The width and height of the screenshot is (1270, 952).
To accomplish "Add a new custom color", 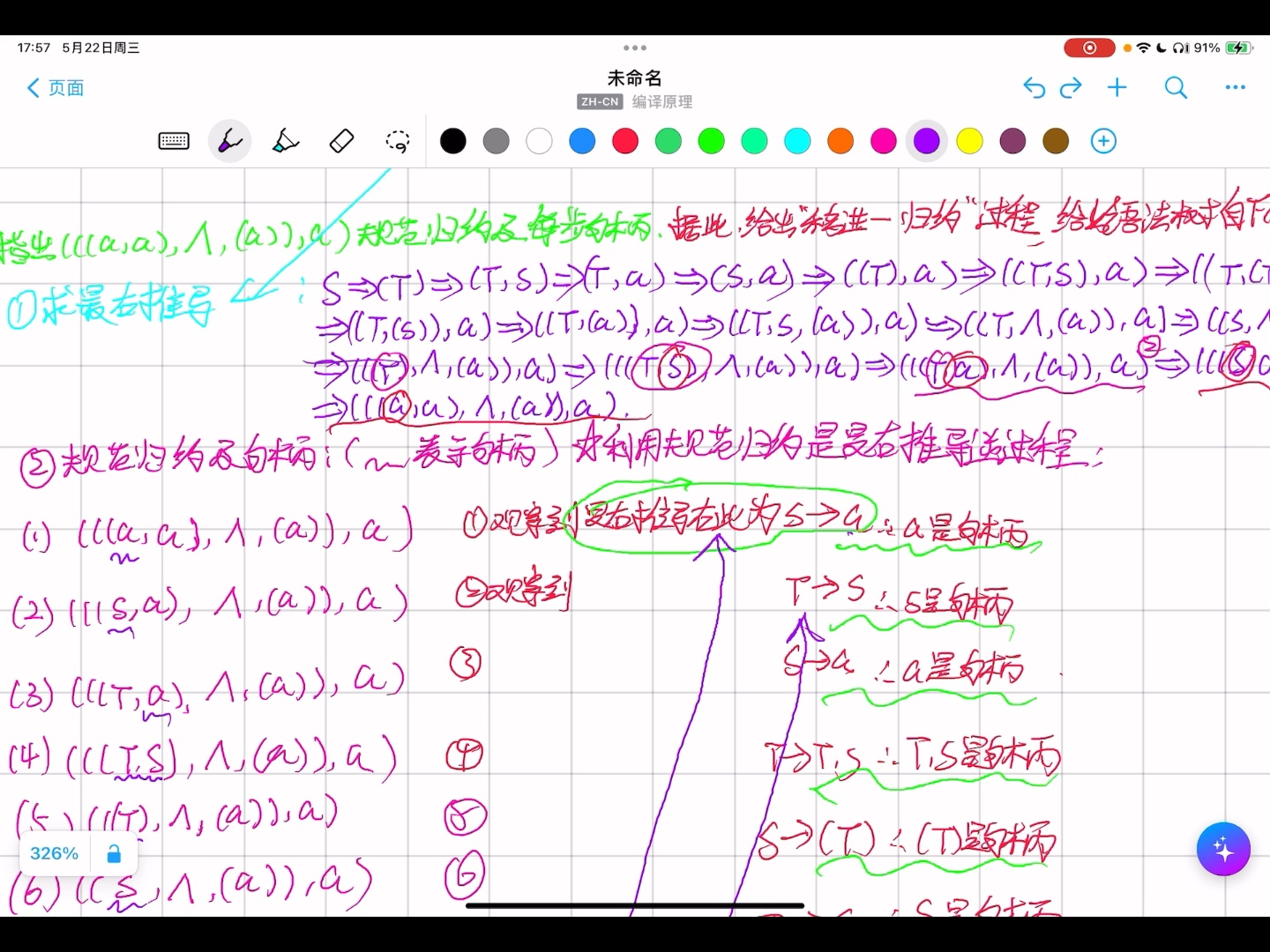I will point(1103,141).
